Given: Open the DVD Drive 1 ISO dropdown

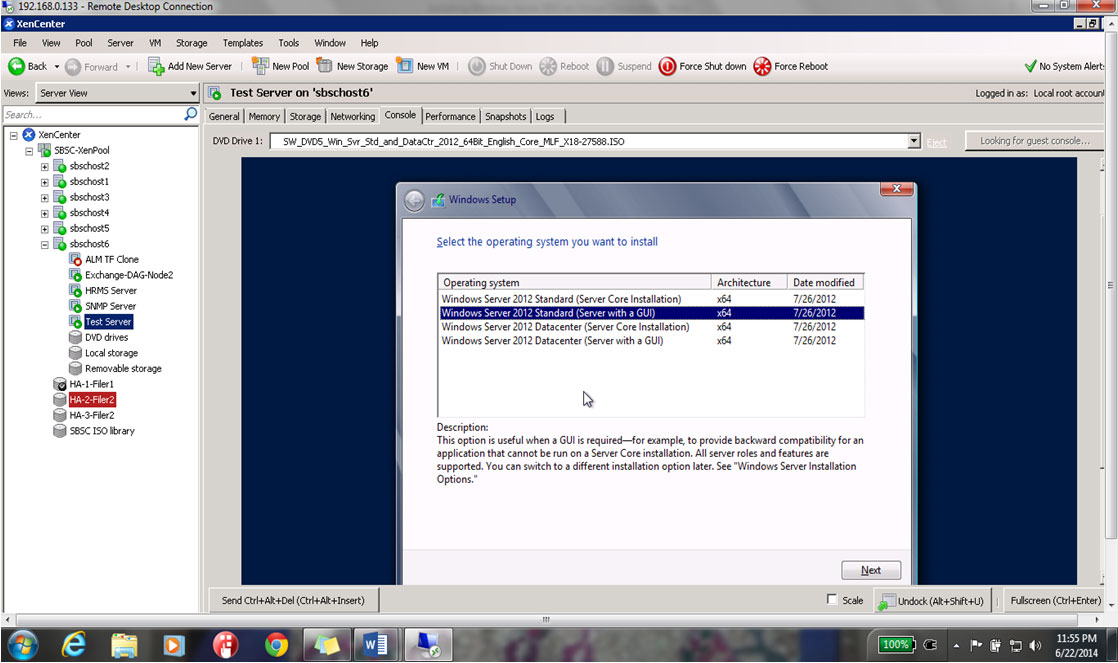Looking at the screenshot, I should coord(914,141).
